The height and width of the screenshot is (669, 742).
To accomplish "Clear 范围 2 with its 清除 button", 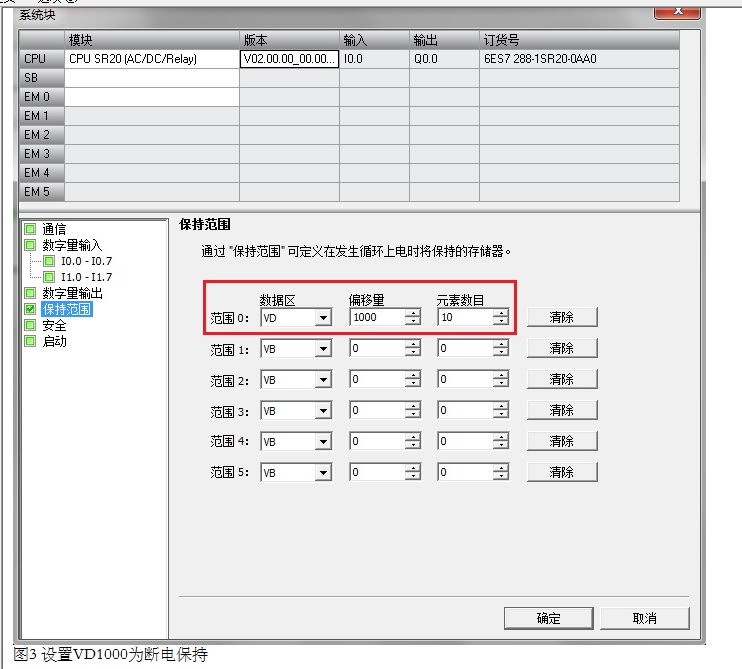I will [x=562, y=379].
